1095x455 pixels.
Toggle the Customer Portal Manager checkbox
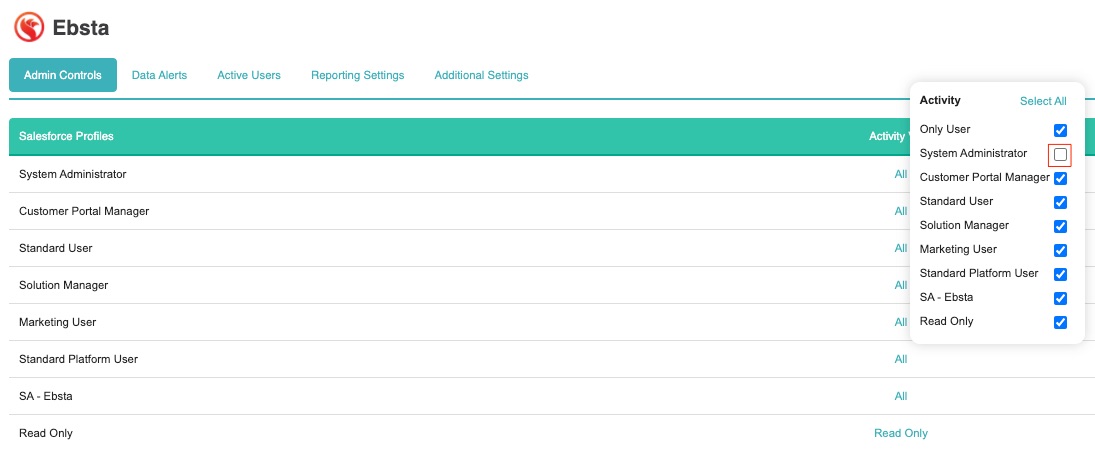click(x=1060, y=178)
